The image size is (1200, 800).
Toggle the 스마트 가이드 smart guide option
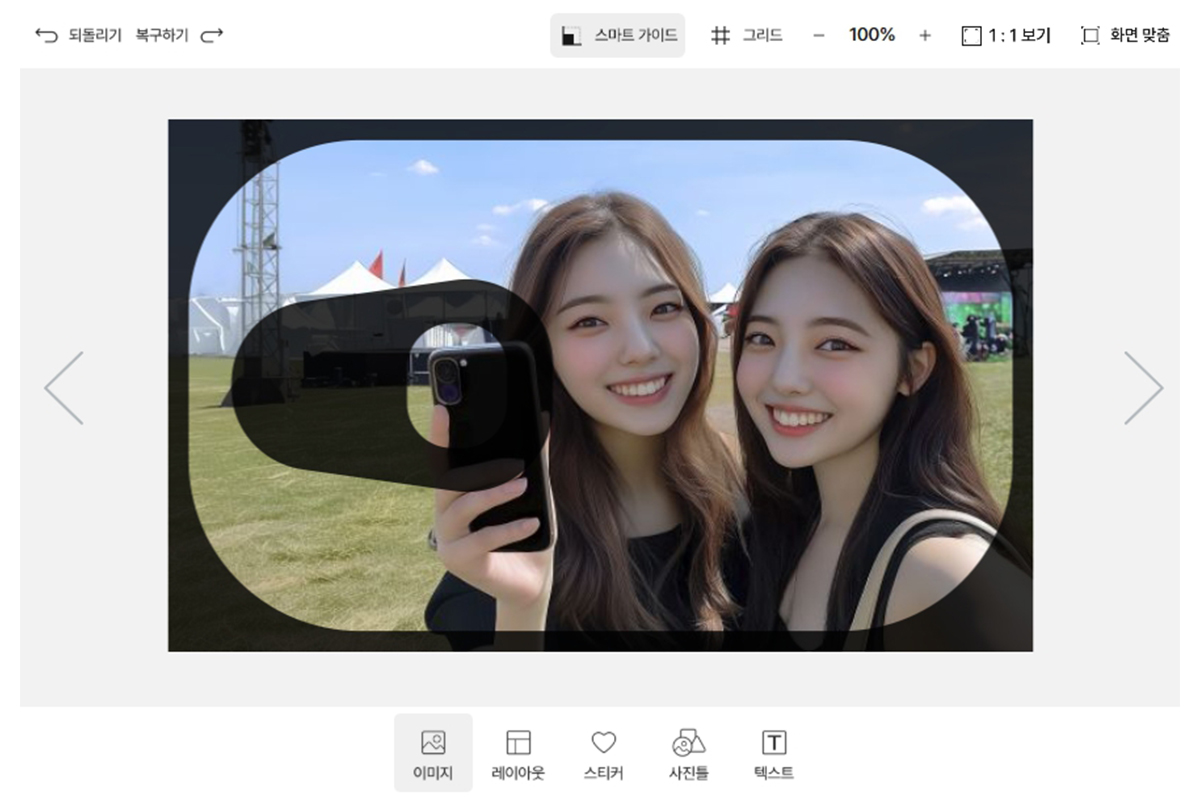tap(618, 35)
